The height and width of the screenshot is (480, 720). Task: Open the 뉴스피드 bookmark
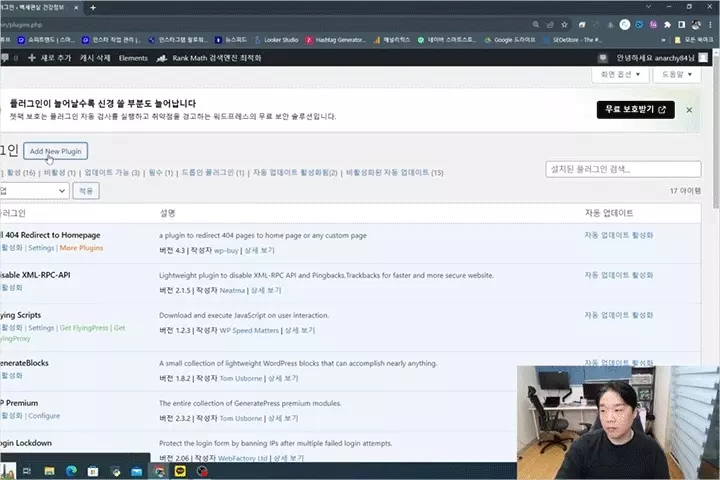coord(231,40)
